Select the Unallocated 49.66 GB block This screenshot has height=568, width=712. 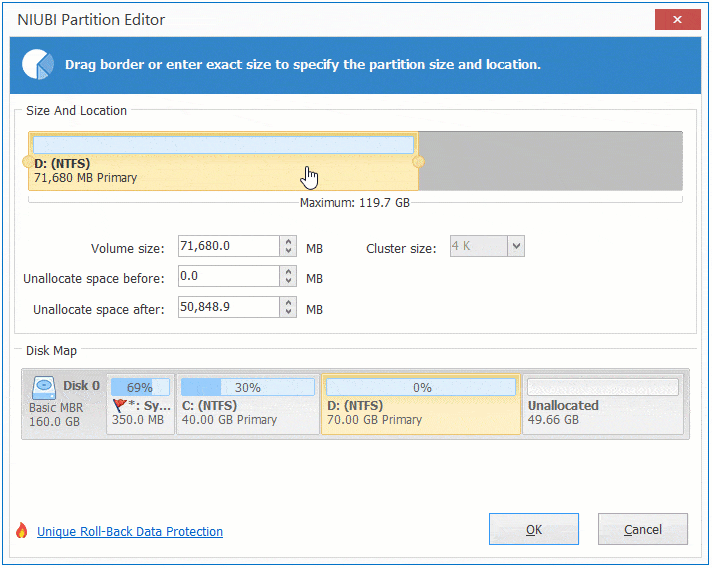602,406
